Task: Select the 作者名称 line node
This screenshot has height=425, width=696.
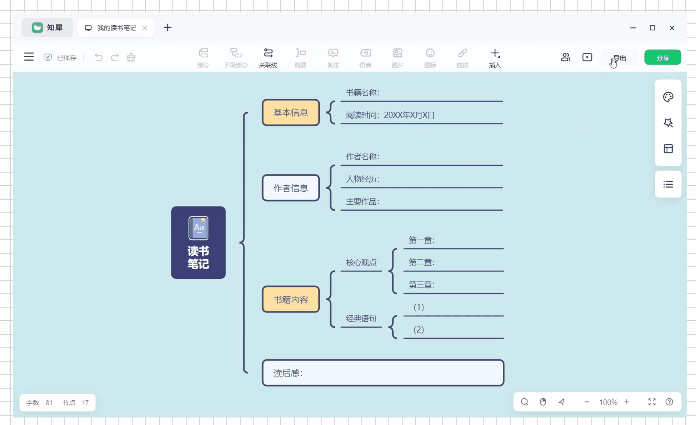Action: pyautogui.click(x=422, y=157)
